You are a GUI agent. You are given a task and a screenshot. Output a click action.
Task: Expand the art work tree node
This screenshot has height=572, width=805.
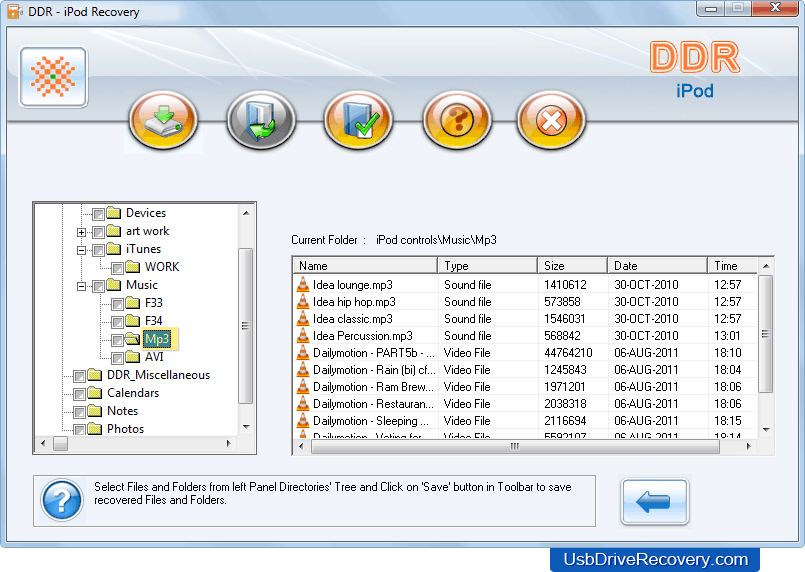click(82, 232)
